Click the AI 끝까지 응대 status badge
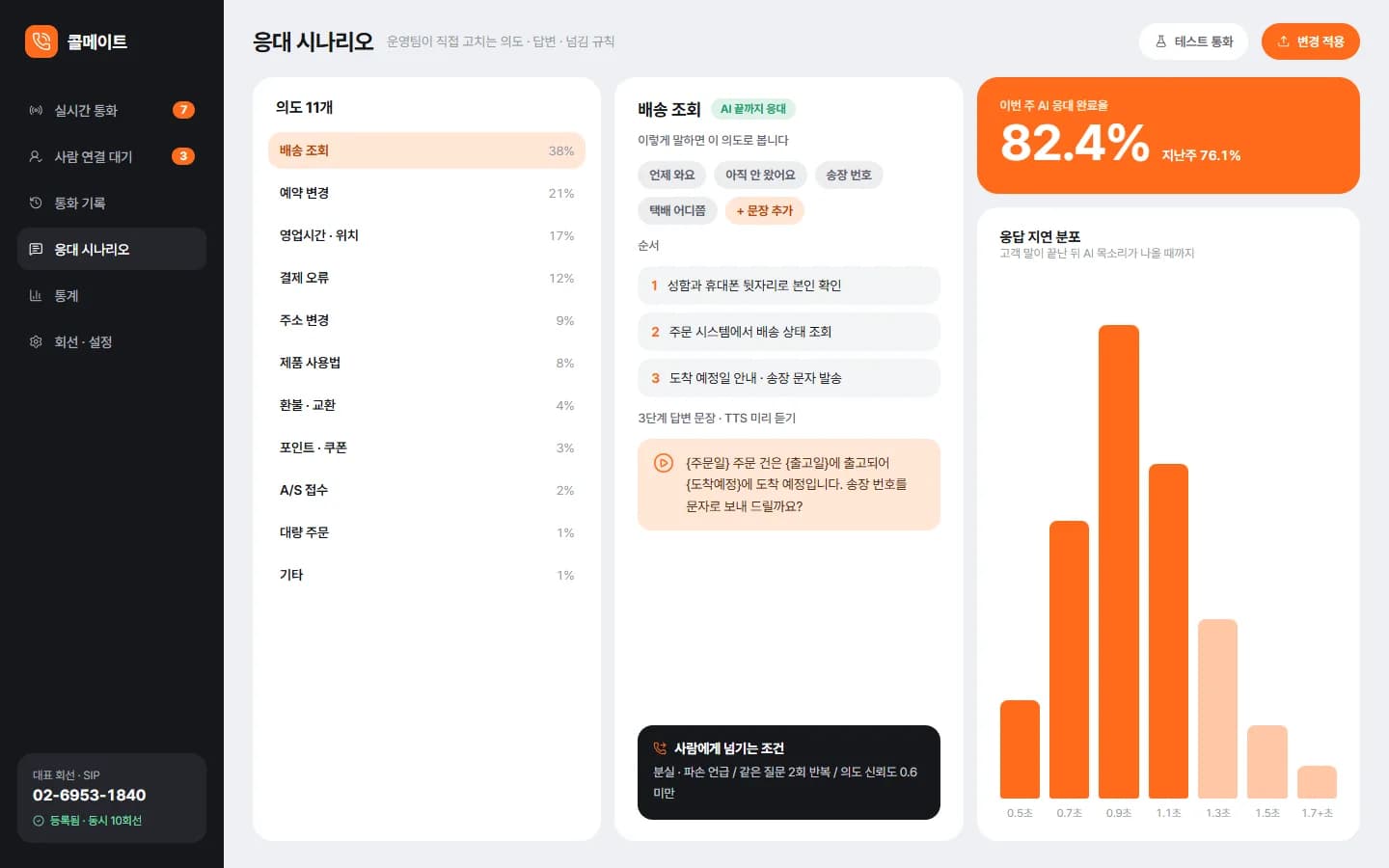 [x=752, y=109]
